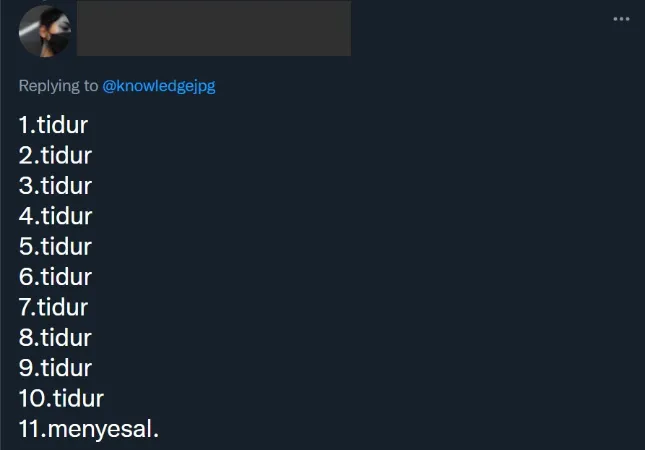This screenshot has width=645, height=450.
Task: Click the greyed-out redacted username block
Action: click(x=214, y=28)
